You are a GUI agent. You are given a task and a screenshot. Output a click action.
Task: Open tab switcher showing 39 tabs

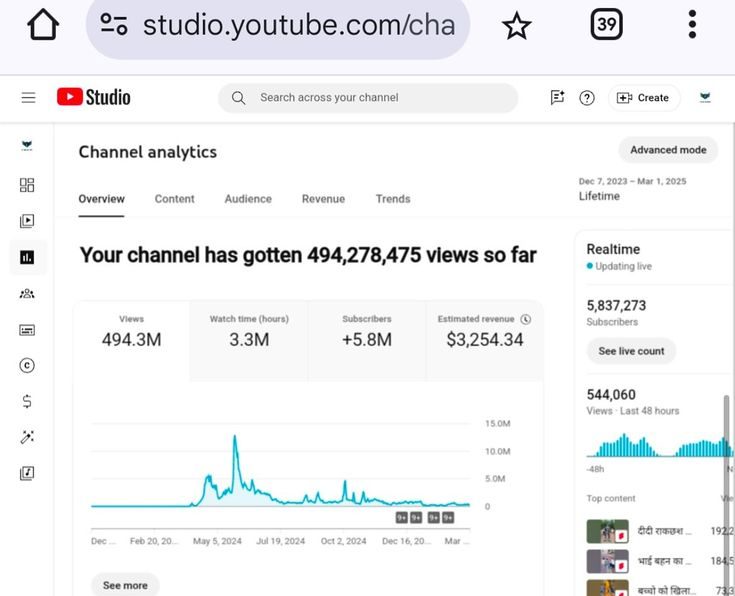click(606, 24)
